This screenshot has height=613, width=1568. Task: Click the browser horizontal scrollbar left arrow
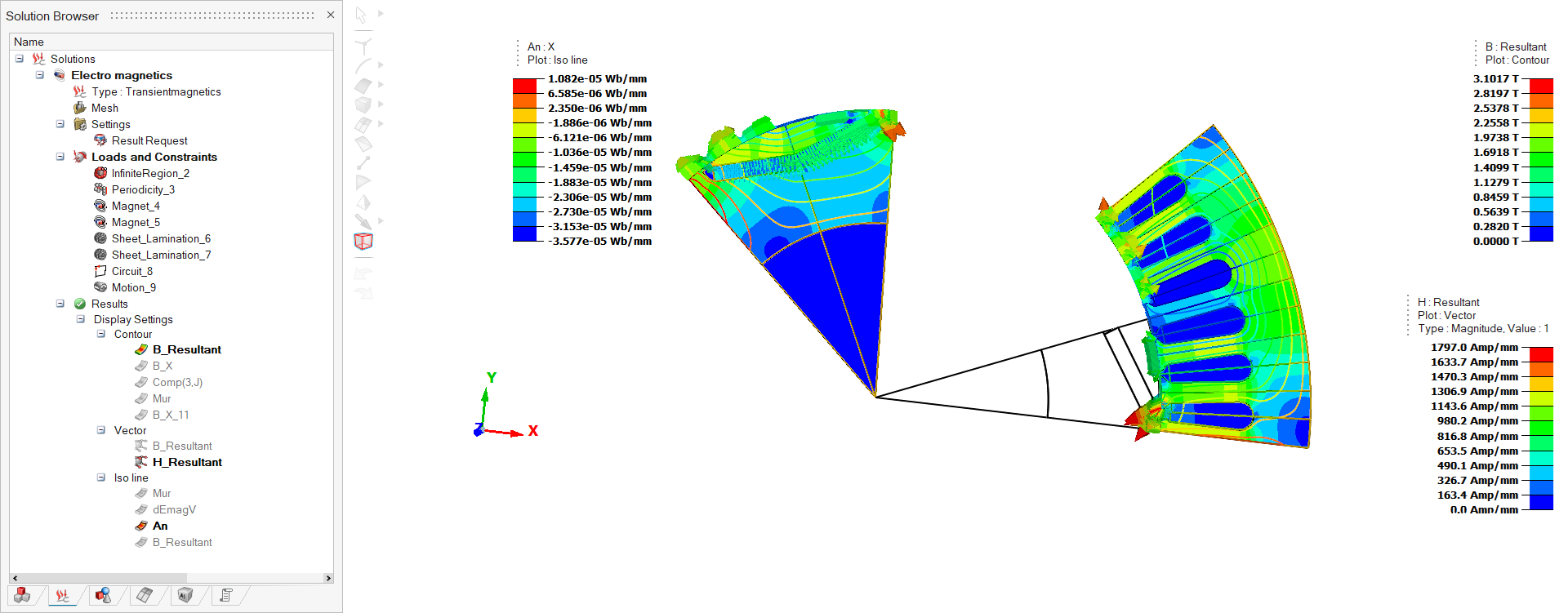tap(15, 578)
